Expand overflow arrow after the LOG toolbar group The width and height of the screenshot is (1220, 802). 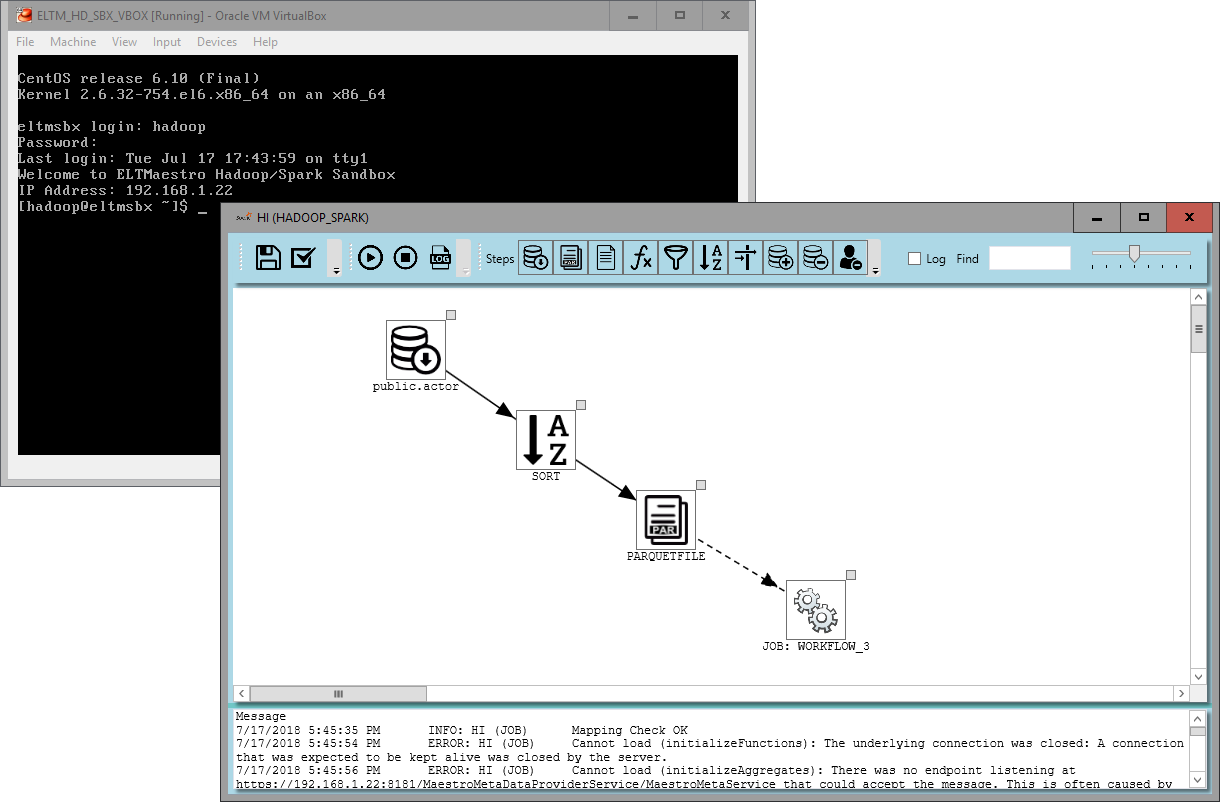coord(464,258)
